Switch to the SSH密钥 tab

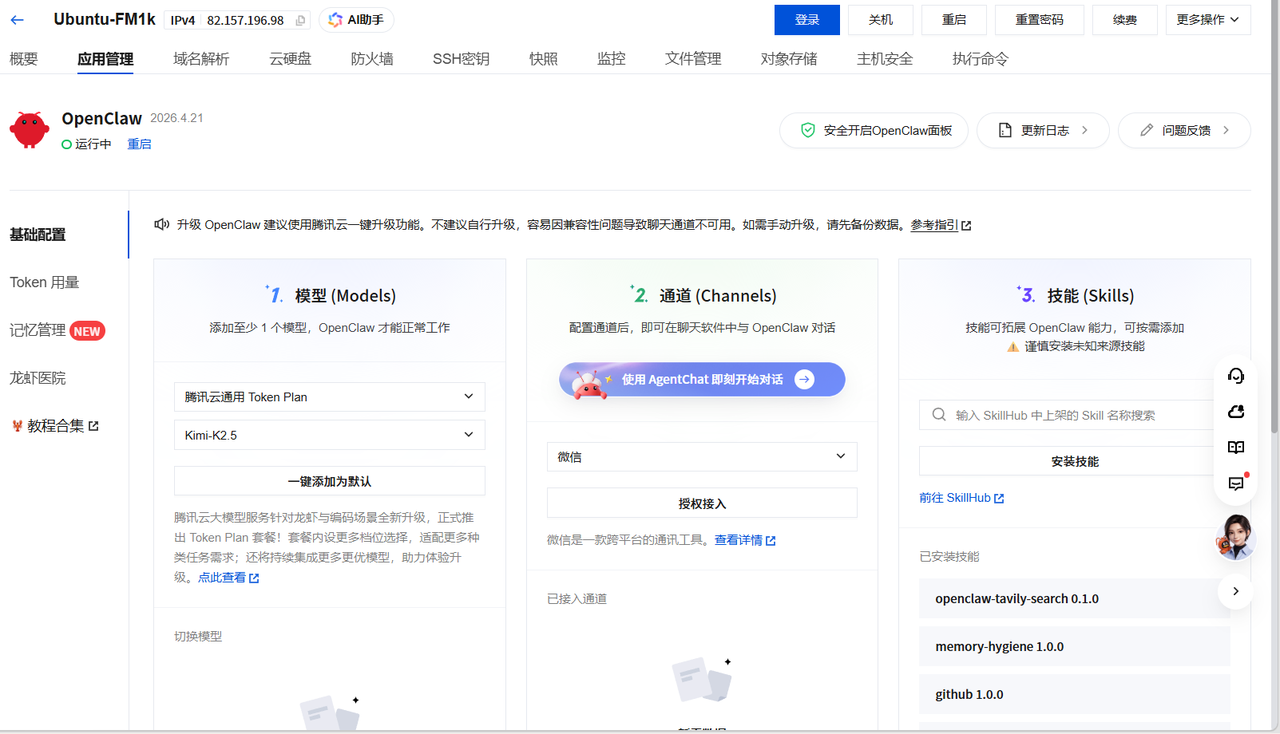(461, 59)
